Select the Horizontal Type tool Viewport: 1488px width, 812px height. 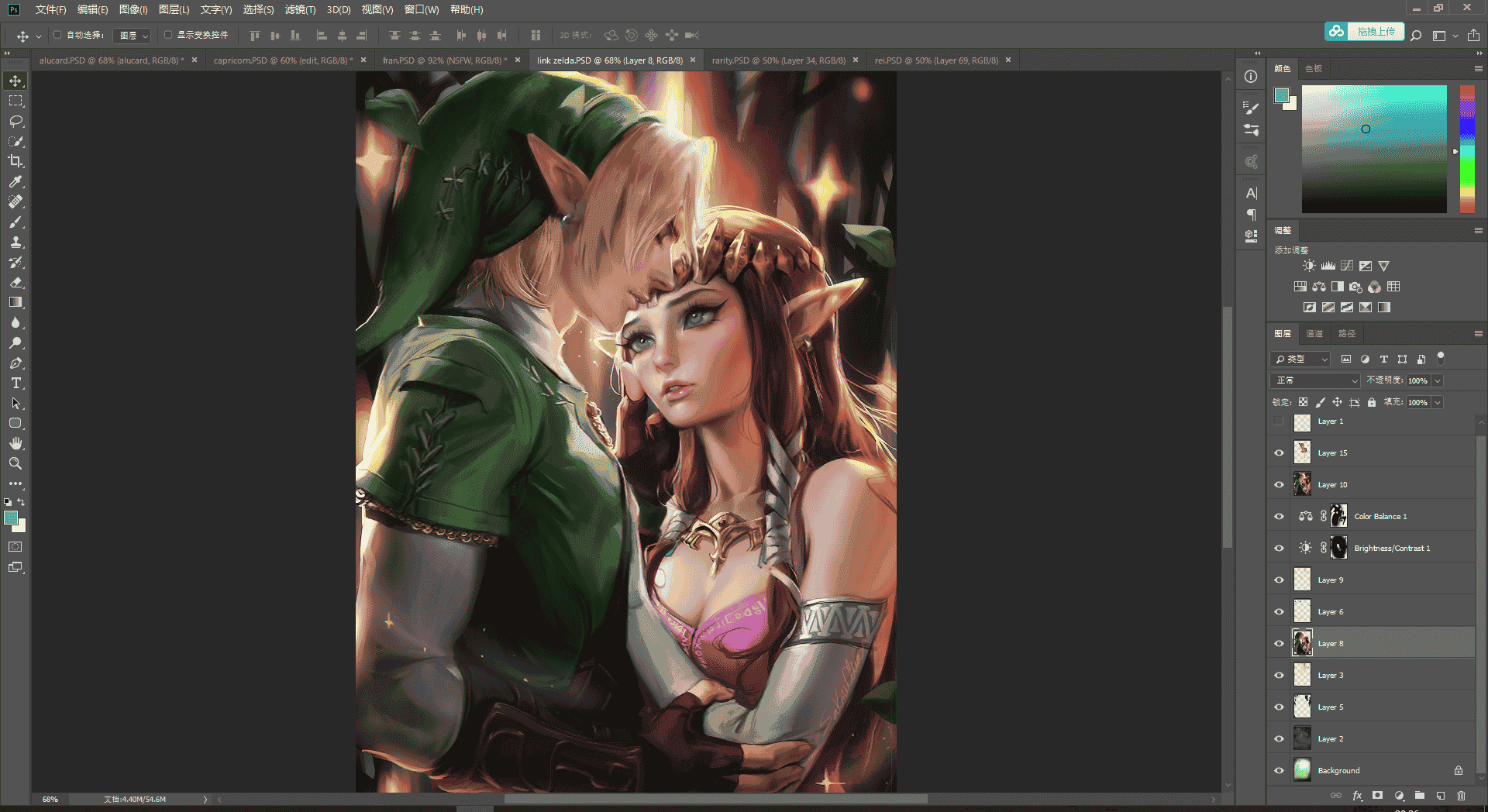(15, 383)
